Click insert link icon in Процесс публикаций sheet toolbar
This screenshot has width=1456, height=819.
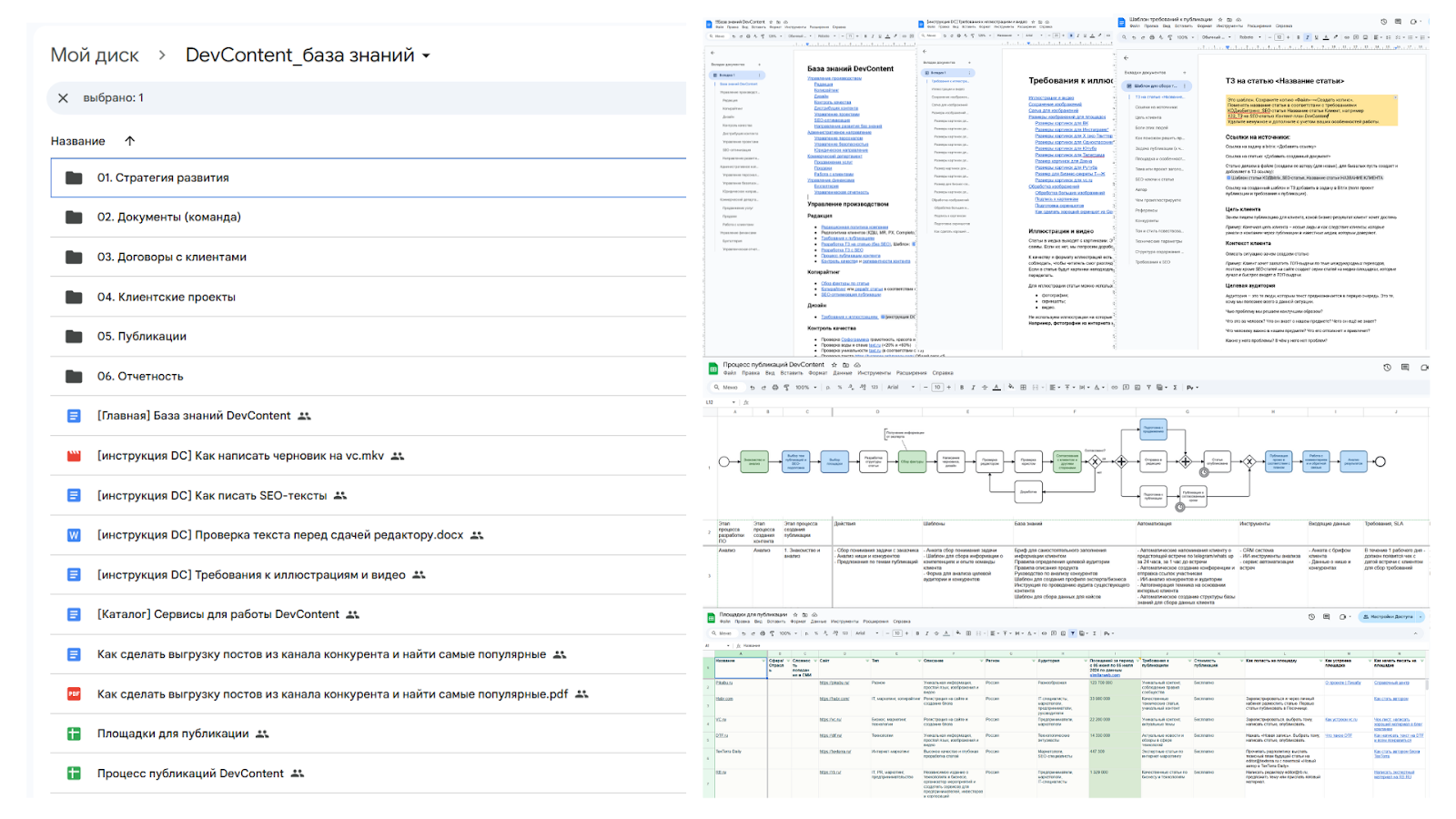(x=1114, y=388)
